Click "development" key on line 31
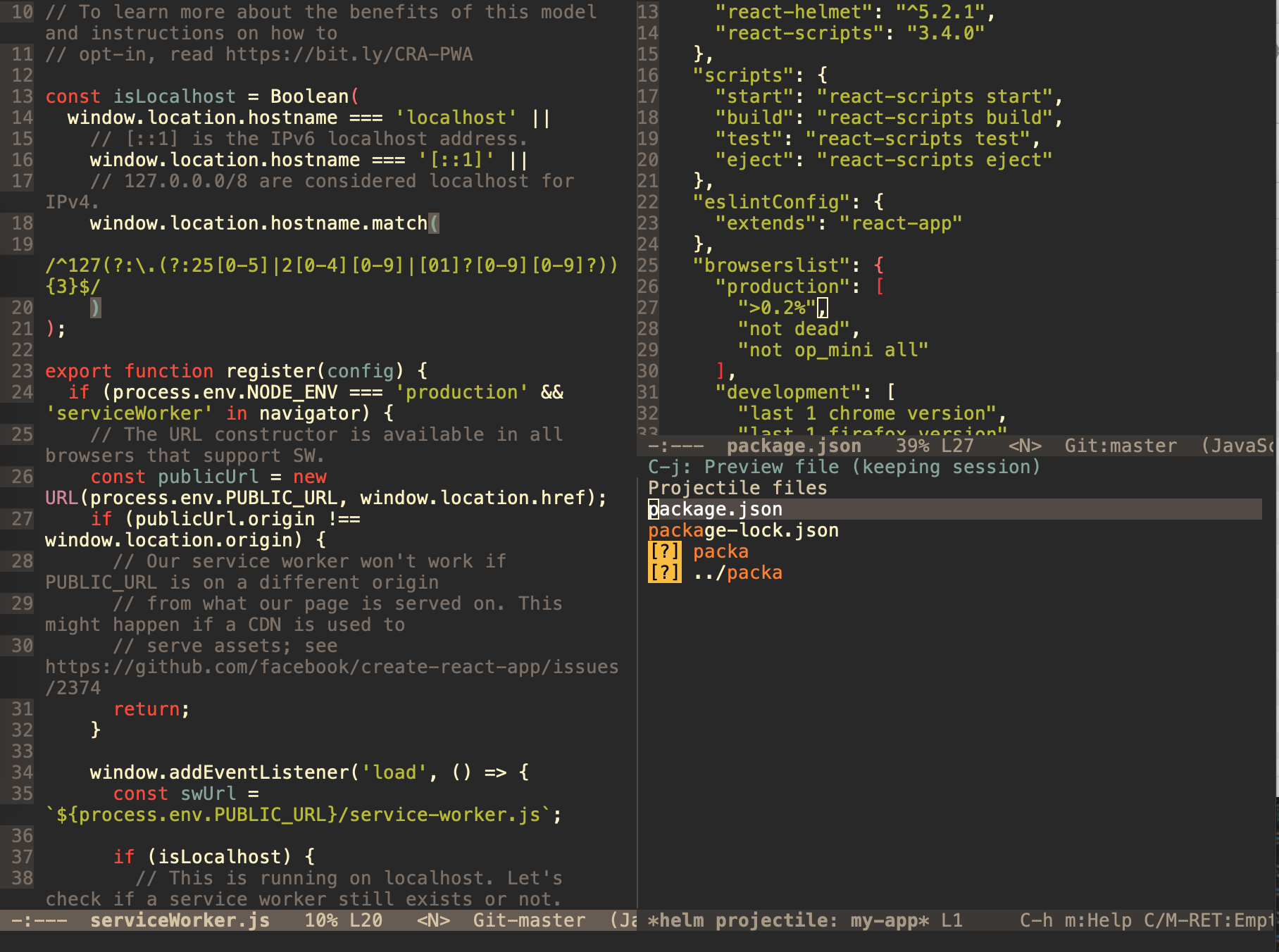Screen dimensions: 1279x952 (x=788, y=392)
